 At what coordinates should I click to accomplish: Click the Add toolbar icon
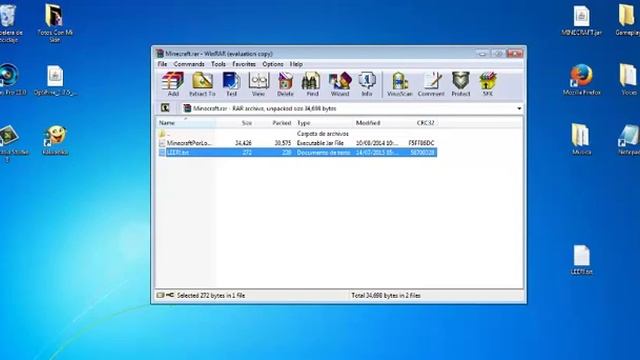(x=173, y=84)
